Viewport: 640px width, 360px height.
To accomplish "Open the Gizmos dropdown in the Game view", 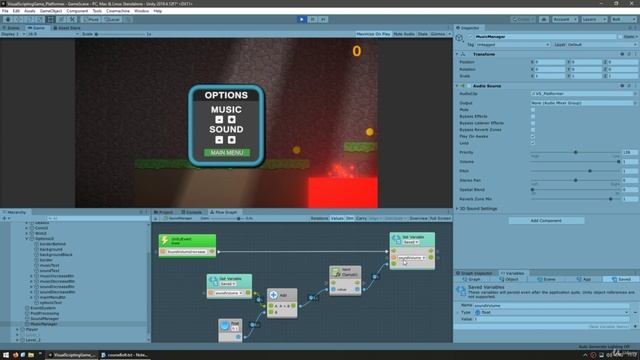I will pos(440,34).
